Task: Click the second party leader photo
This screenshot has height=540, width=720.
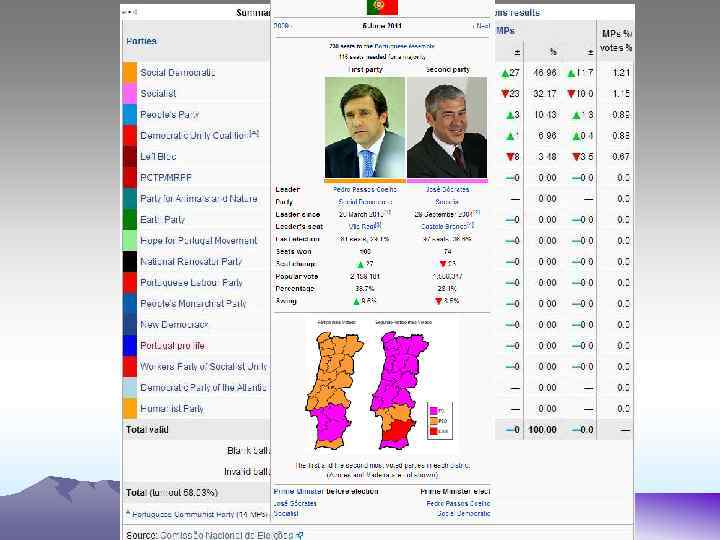Action: (x=447, y=128)
